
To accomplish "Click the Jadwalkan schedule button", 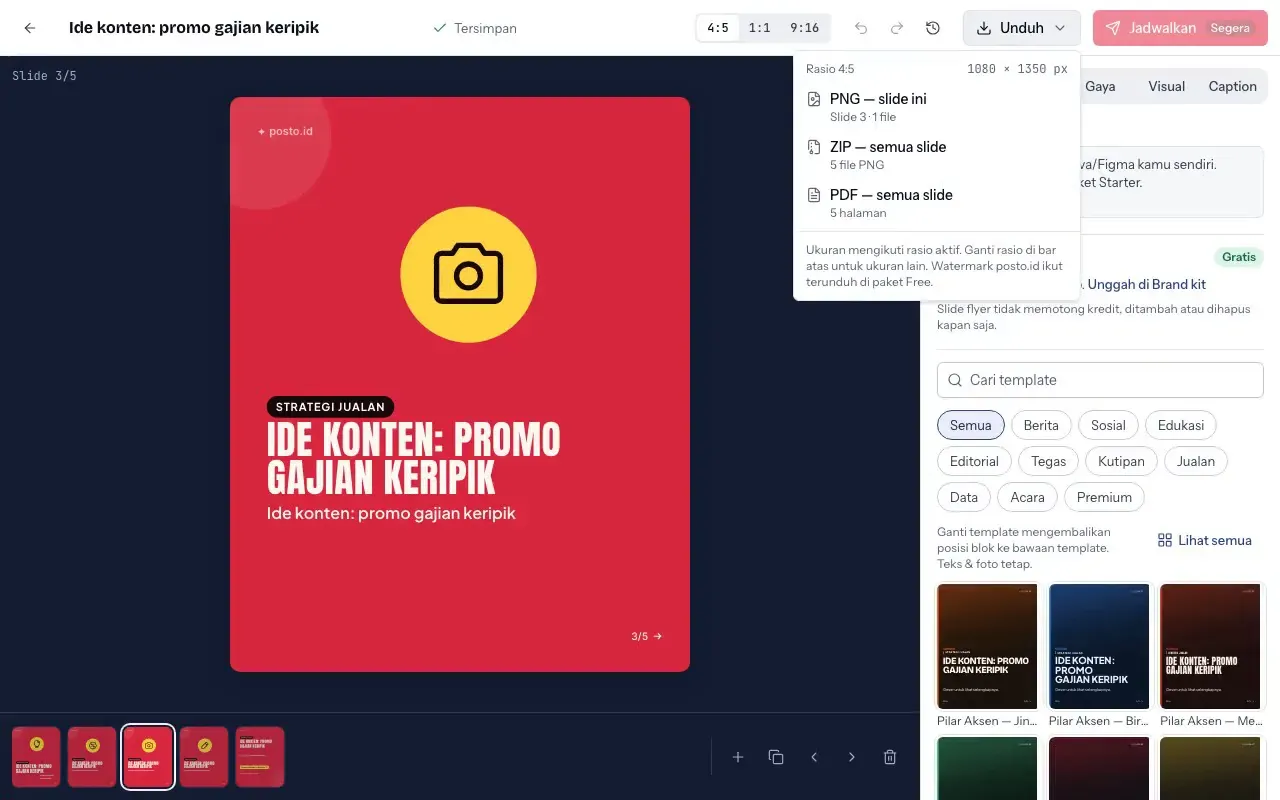I will point(1180,28).
